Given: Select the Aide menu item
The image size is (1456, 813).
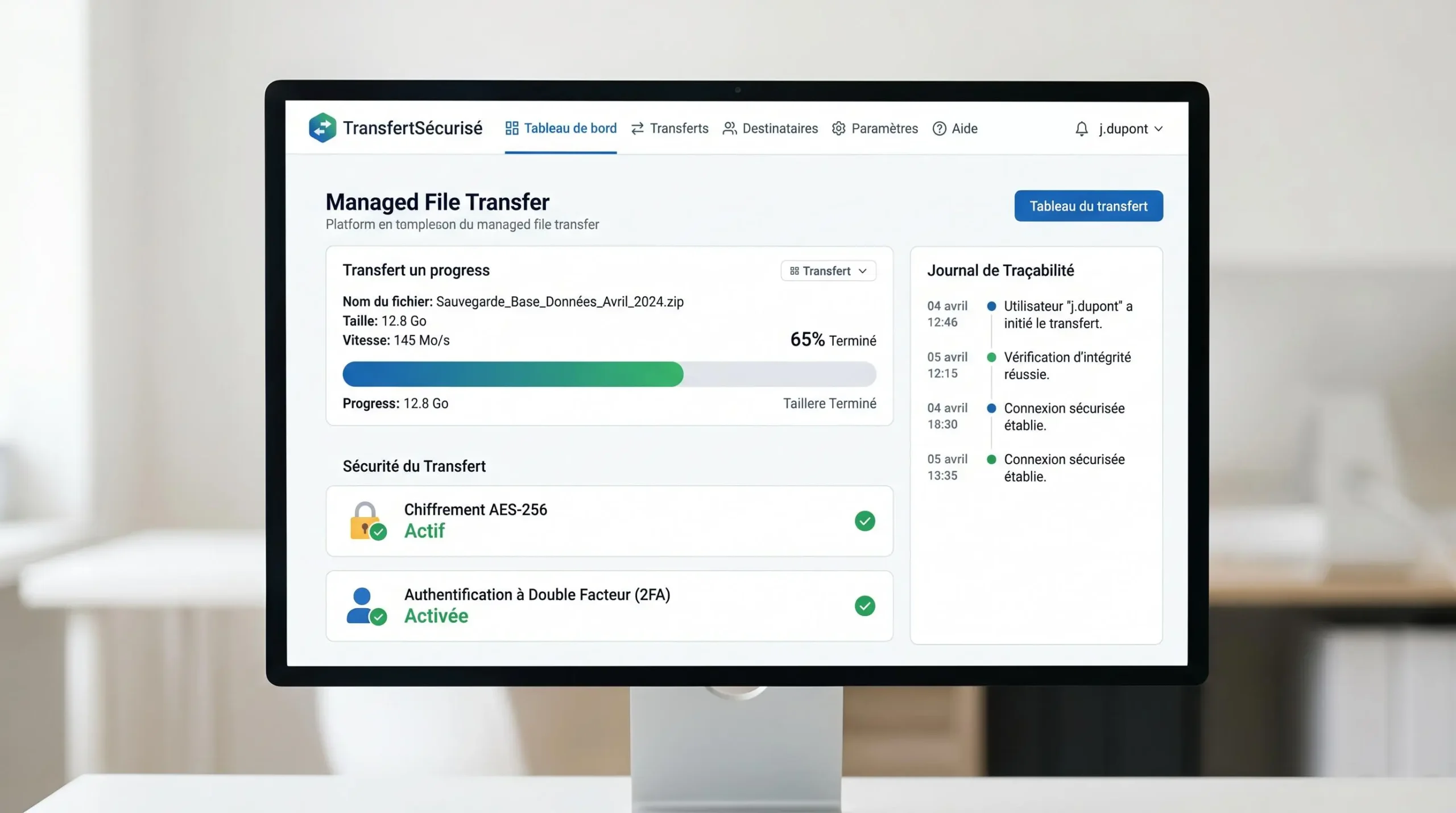Looking at the screenshot, I should click(955, 129).
